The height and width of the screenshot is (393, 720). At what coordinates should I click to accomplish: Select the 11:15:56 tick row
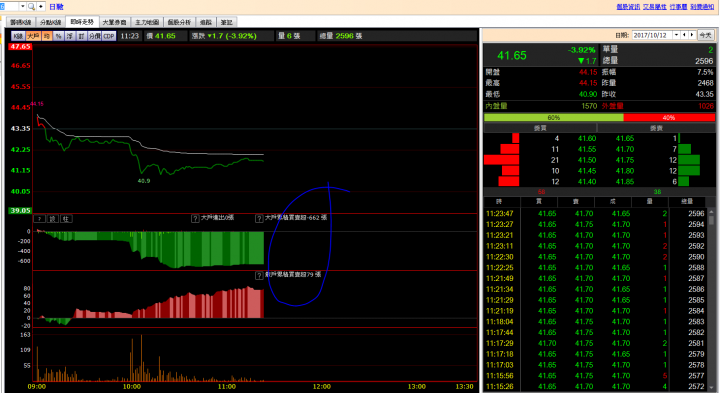tap(596, 376)
